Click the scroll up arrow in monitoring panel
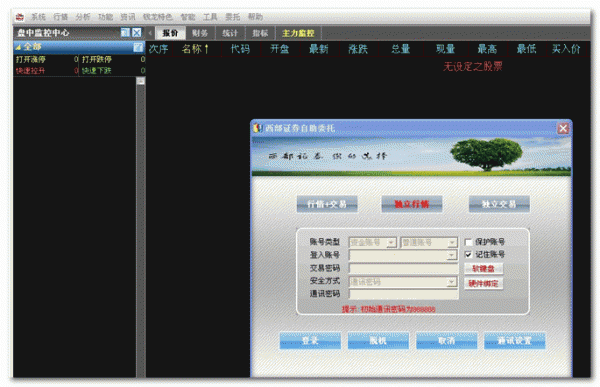This screenshot has height=387, width=600. [140, 81]
